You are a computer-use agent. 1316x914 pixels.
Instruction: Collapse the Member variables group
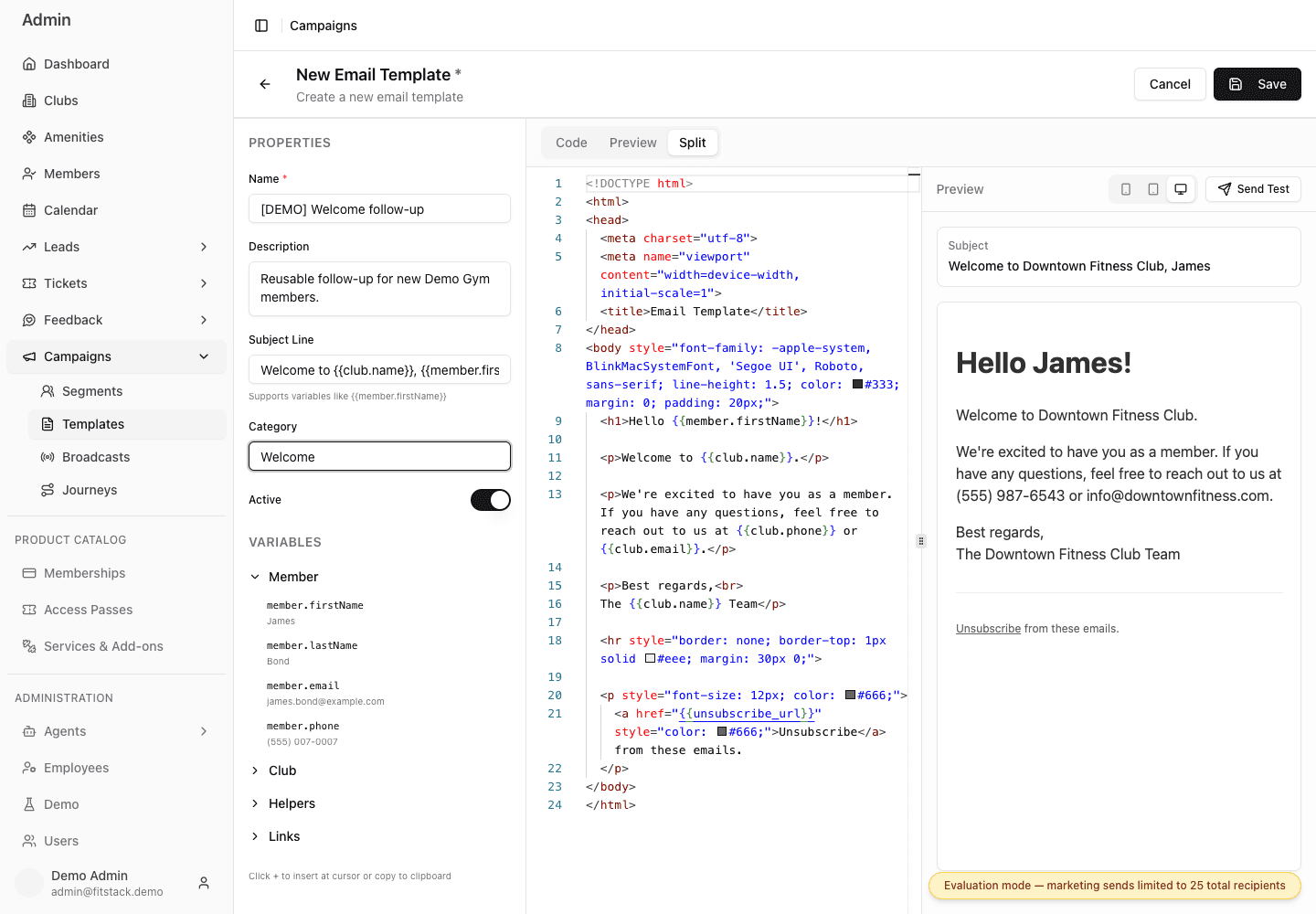(283, 577)
